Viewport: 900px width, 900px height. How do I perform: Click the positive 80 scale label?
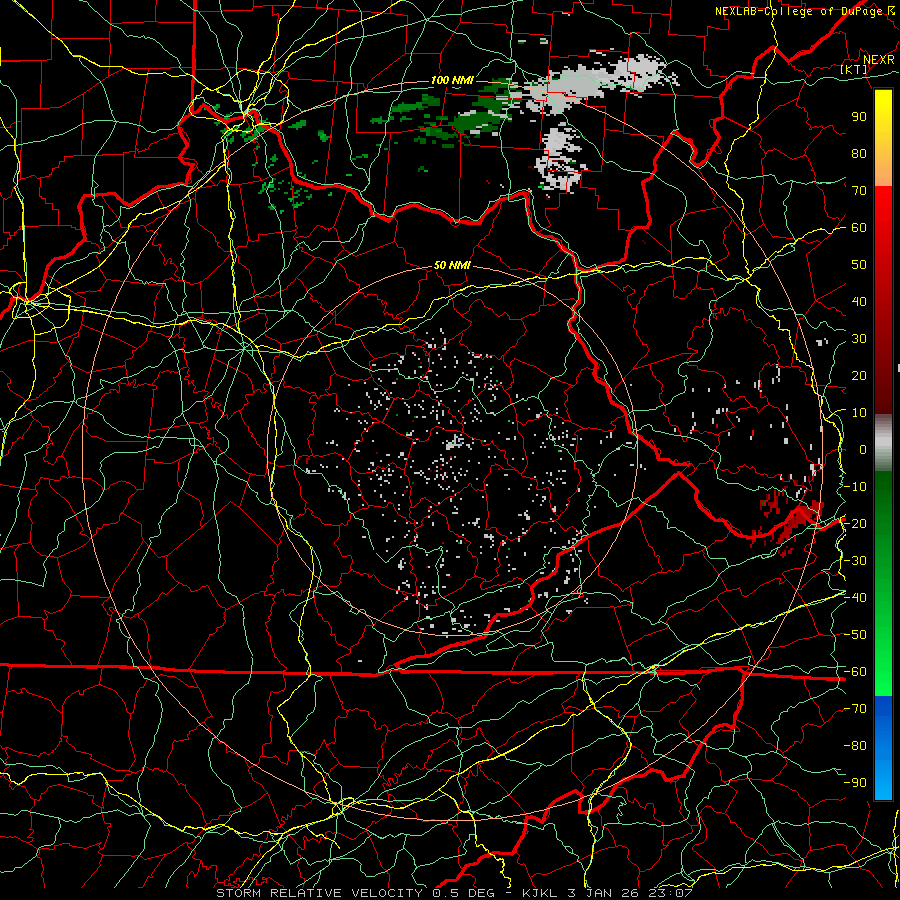coord(859,153)
